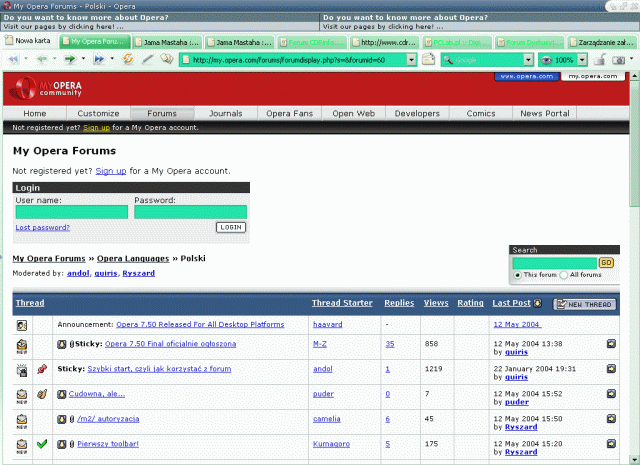Open the address bar dropdown arrow
640x465 pixels.
411,60
